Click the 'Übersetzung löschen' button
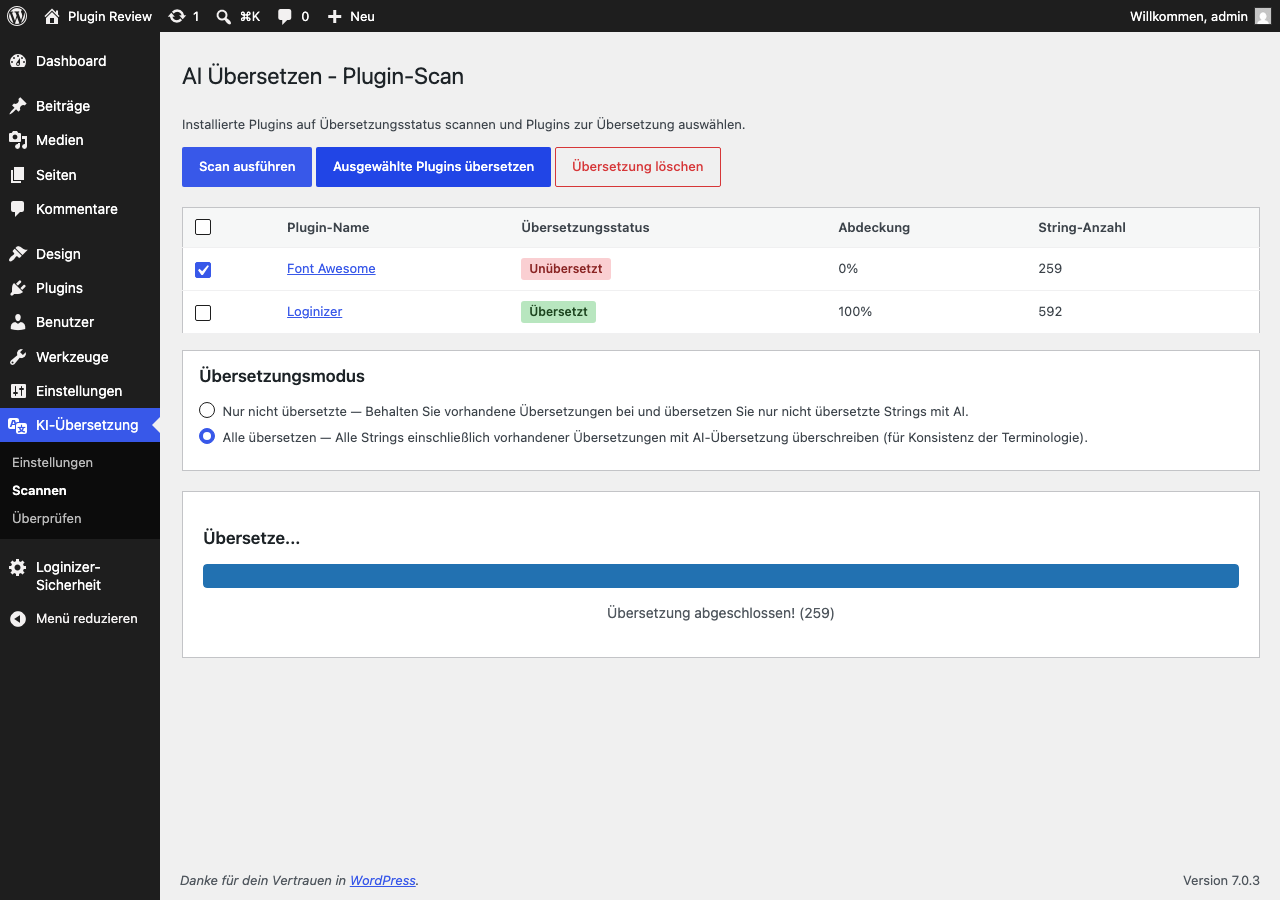 click(638, 167)
